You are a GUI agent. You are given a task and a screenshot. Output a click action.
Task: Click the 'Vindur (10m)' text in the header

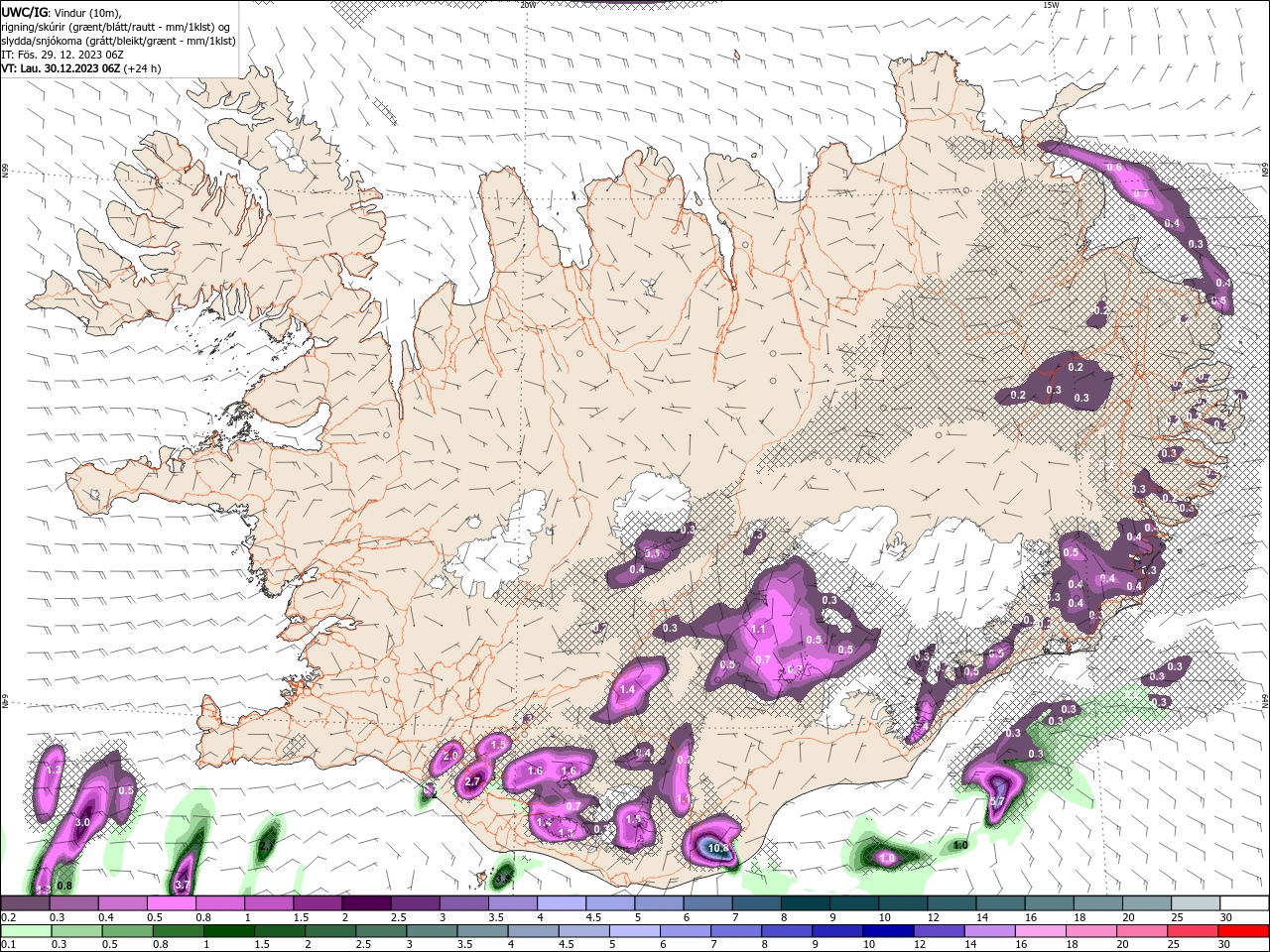tap(87, 12)
